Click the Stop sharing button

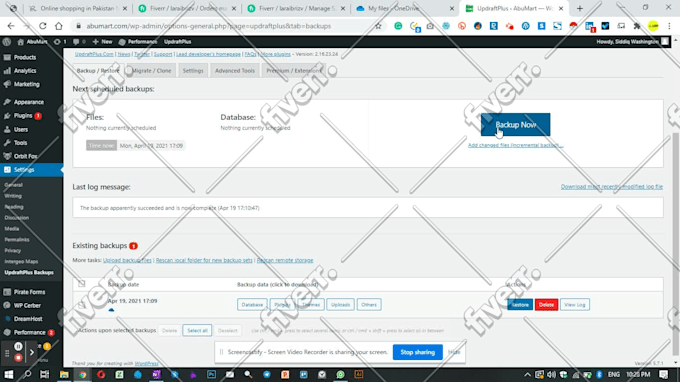417,352
